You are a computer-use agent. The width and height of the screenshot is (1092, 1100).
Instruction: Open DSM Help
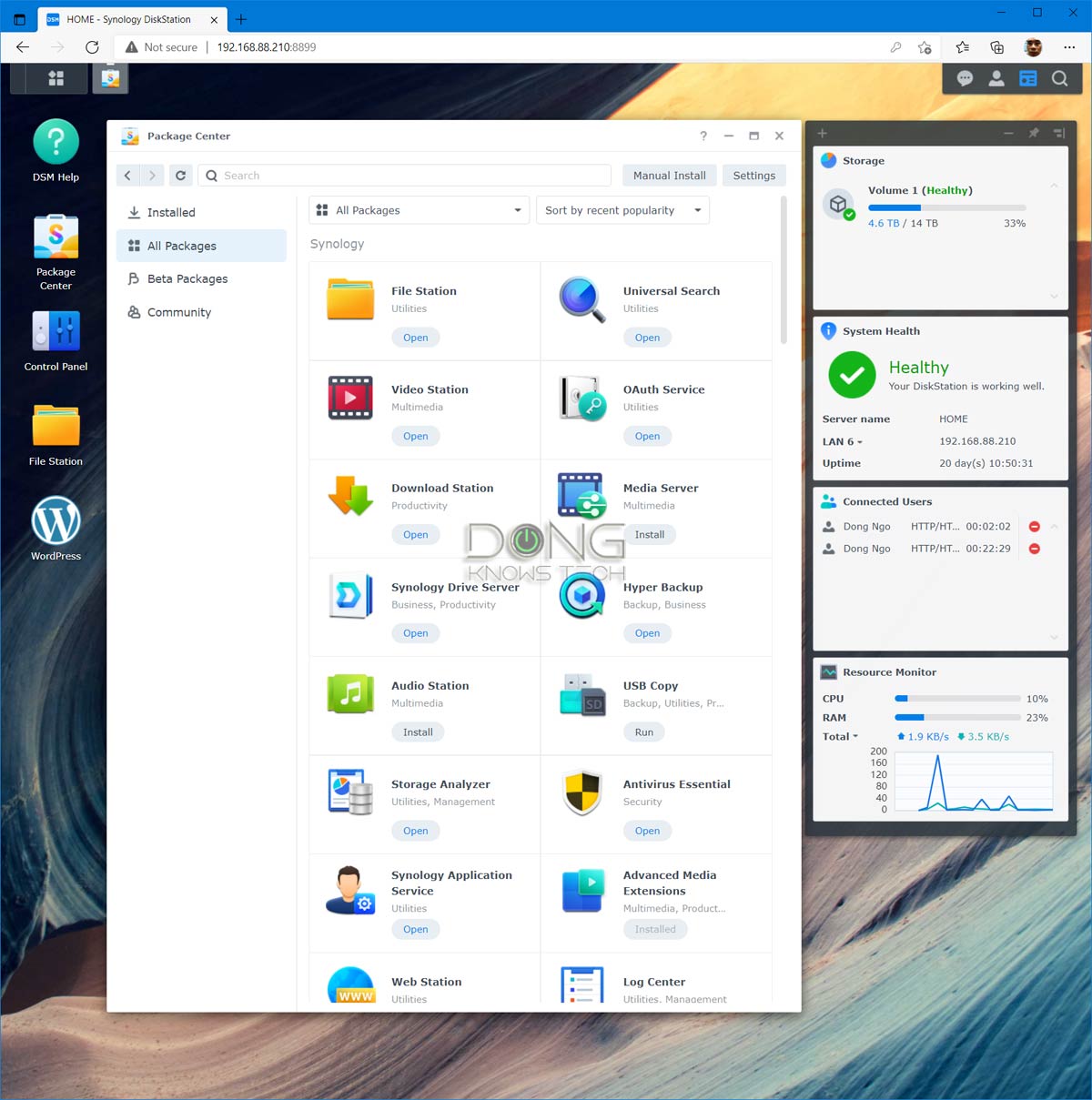pyautogui.click(x=55, y=146)
